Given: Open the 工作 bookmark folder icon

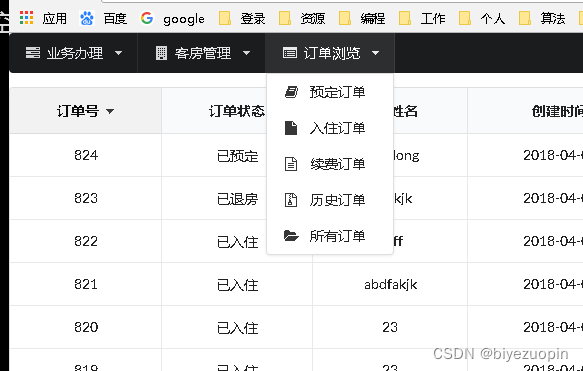Looking at the screenshot, I should (x=405, y=18).
